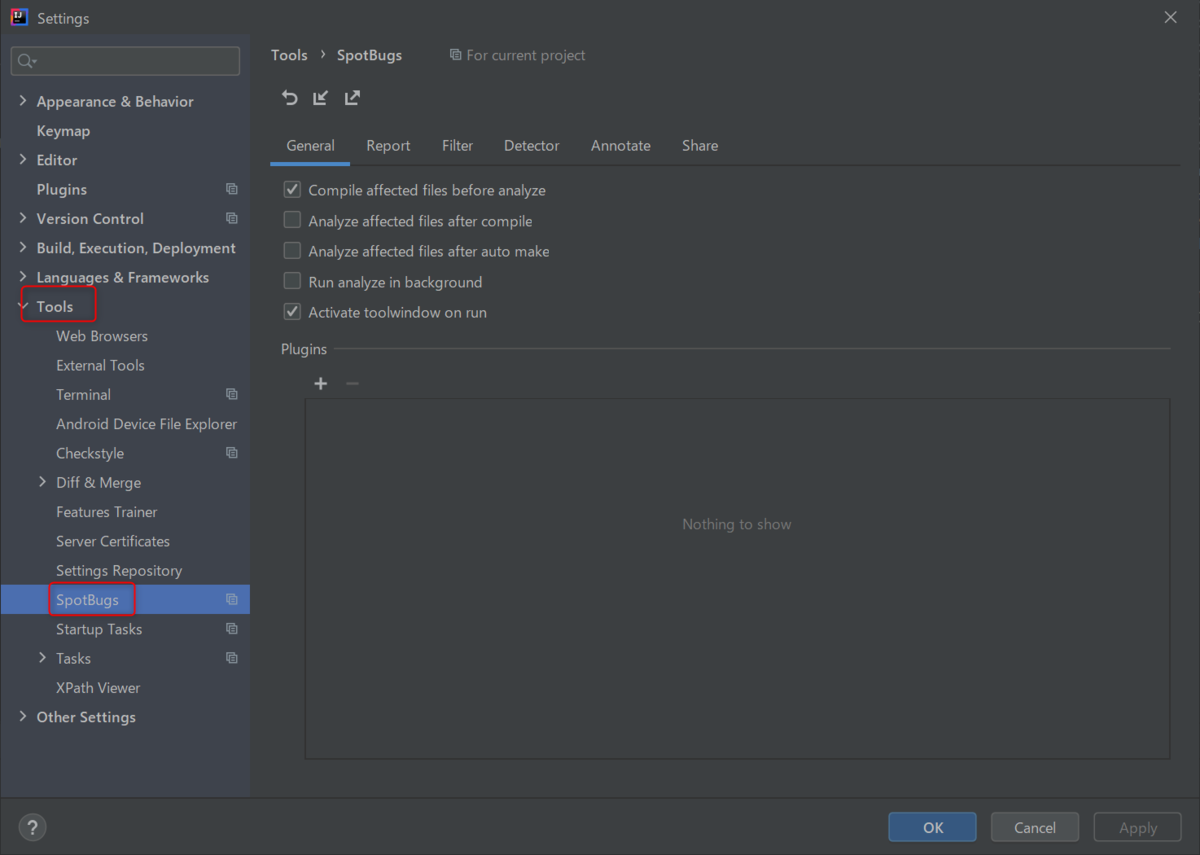
Task: Uncheck Activate toolwindow on run
Action: 291,312
